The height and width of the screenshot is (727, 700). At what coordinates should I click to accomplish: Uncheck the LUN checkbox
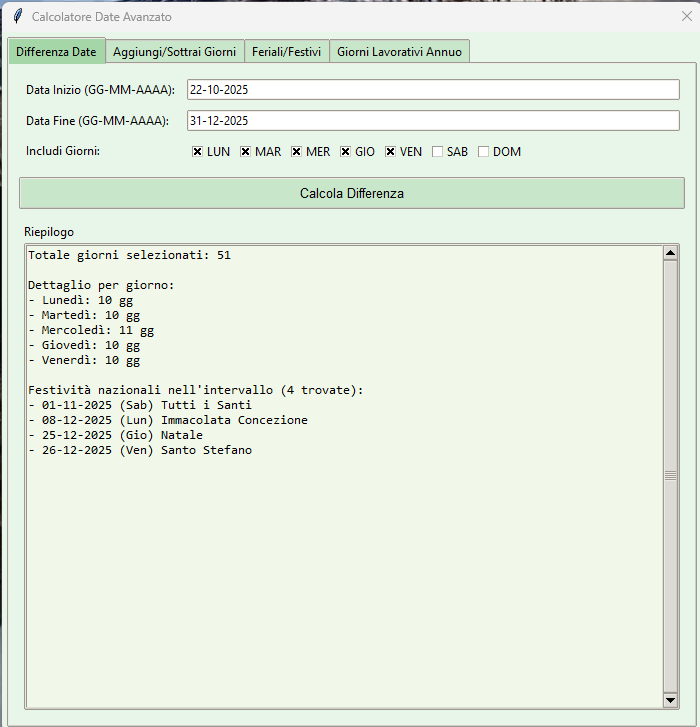click(x=198, y=152)
